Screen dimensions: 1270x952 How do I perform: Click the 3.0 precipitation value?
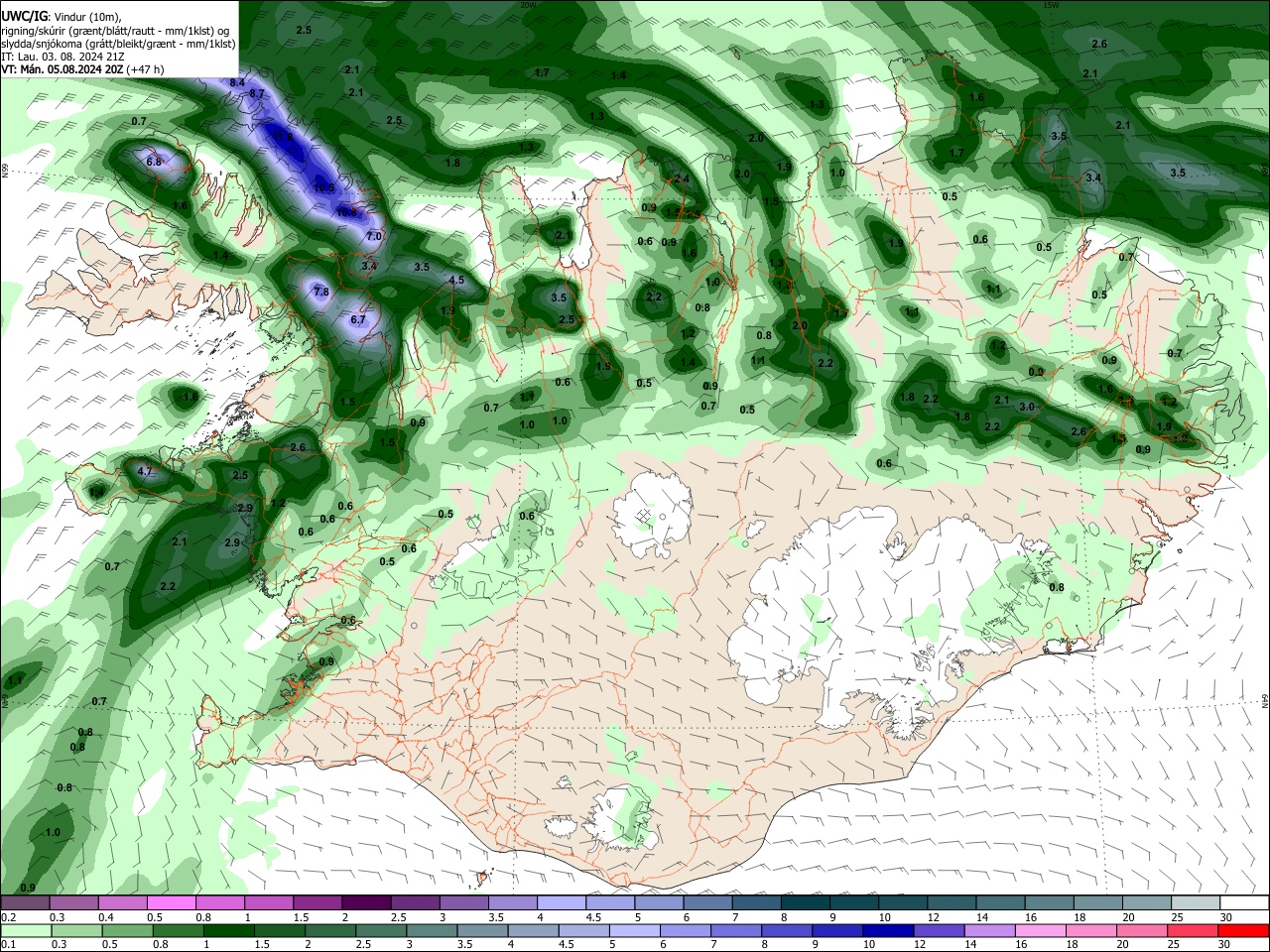1027,407
